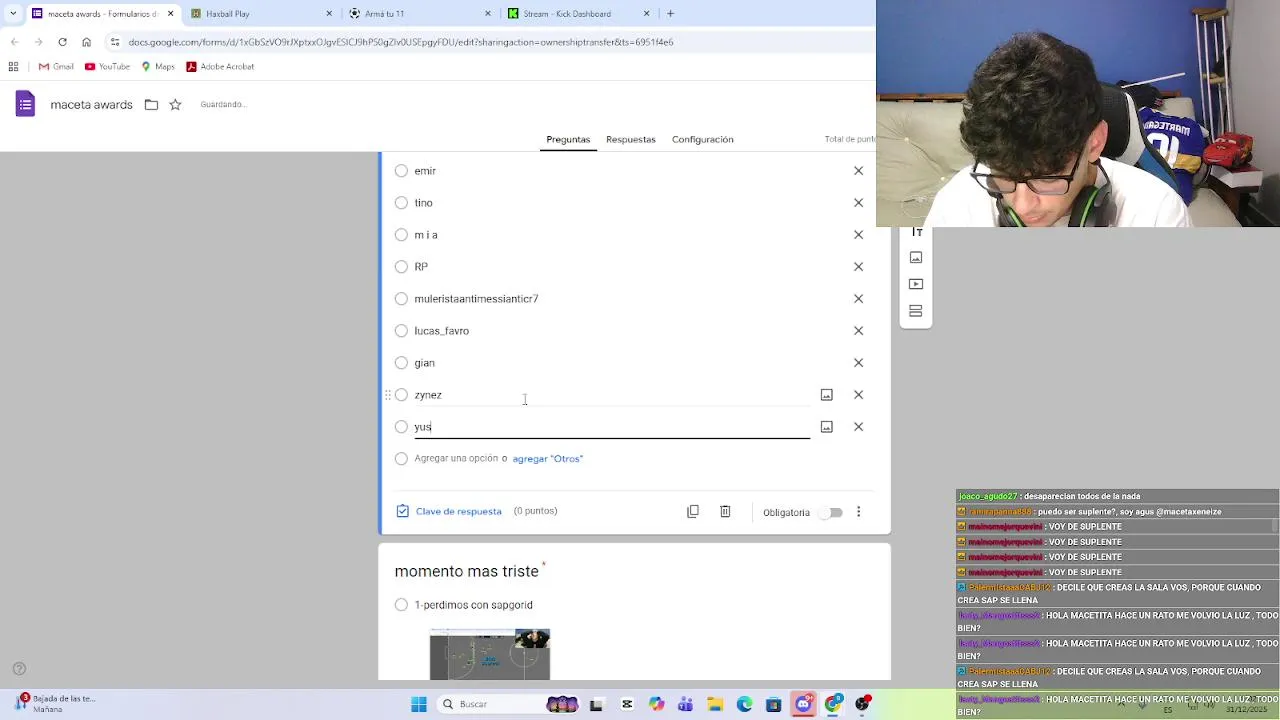Switch to the 'Respuestas' tab
1280x720 pixels.
click(631, 139)
